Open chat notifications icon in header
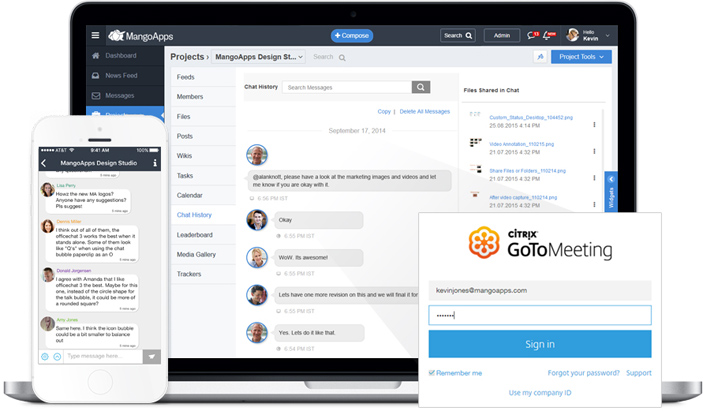Screen dimensions: 703x411 click(533, 35)
